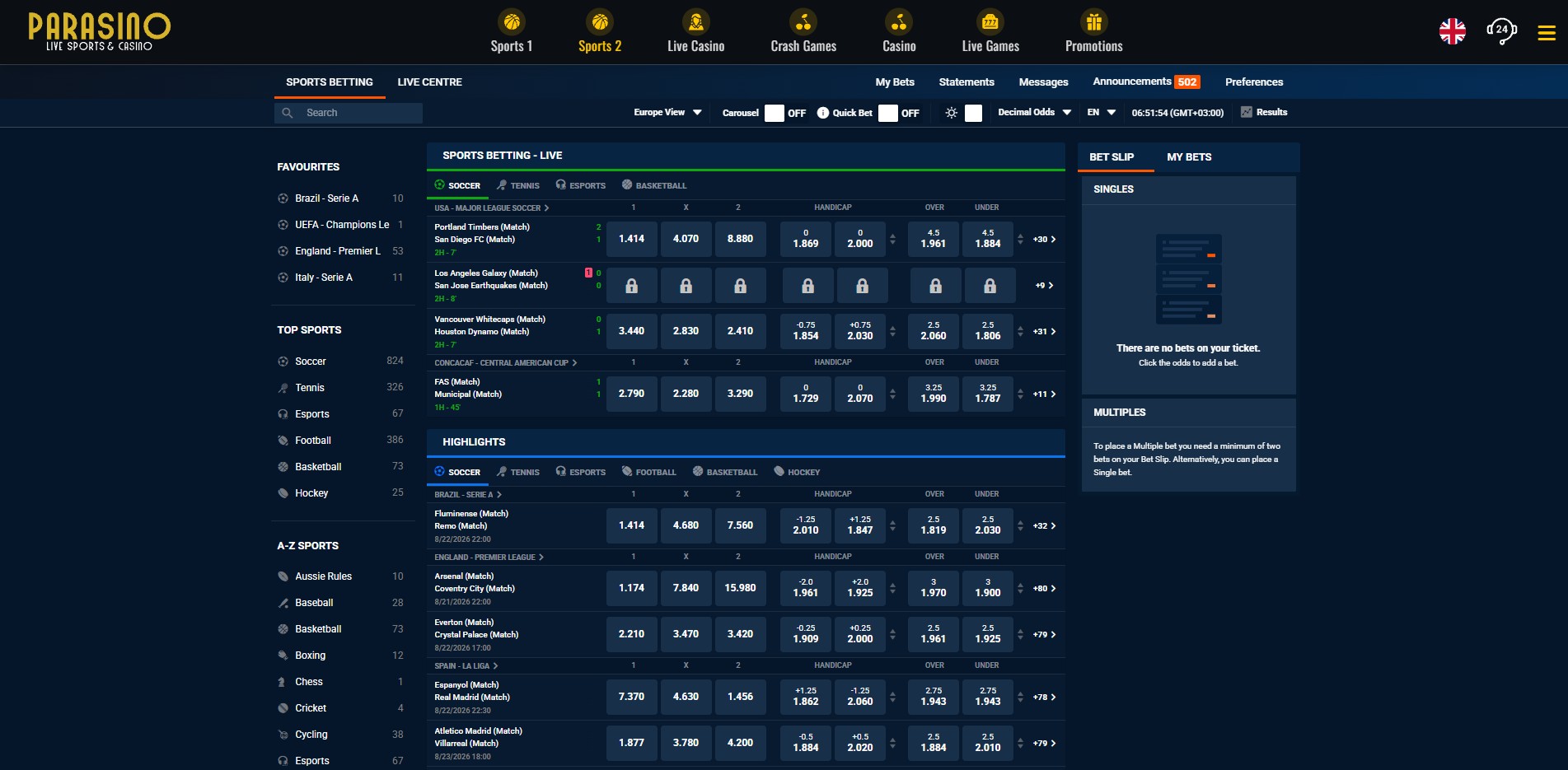Adjust over/under line stepper for FAS match
1568x770 pixels.
1020,394
